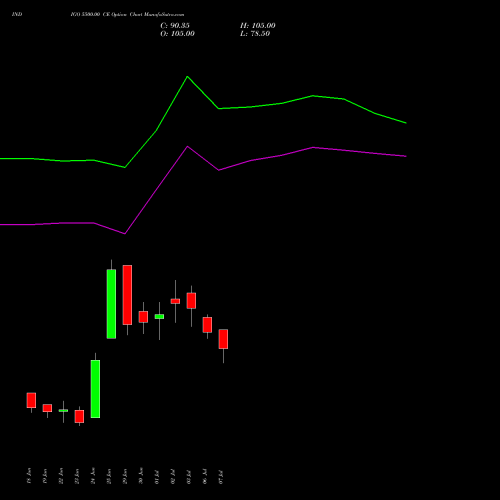Click the 24 Jun green candlestick
This screenshot has height=500, width=500.
95,389
